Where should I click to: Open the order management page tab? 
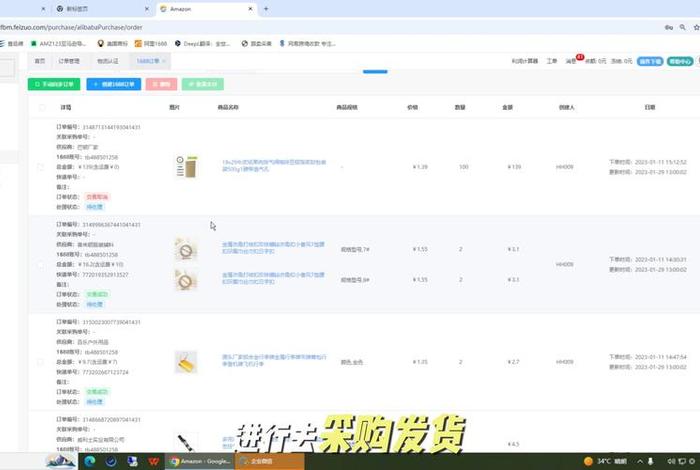pyautogui.click(x=69, y=61)
